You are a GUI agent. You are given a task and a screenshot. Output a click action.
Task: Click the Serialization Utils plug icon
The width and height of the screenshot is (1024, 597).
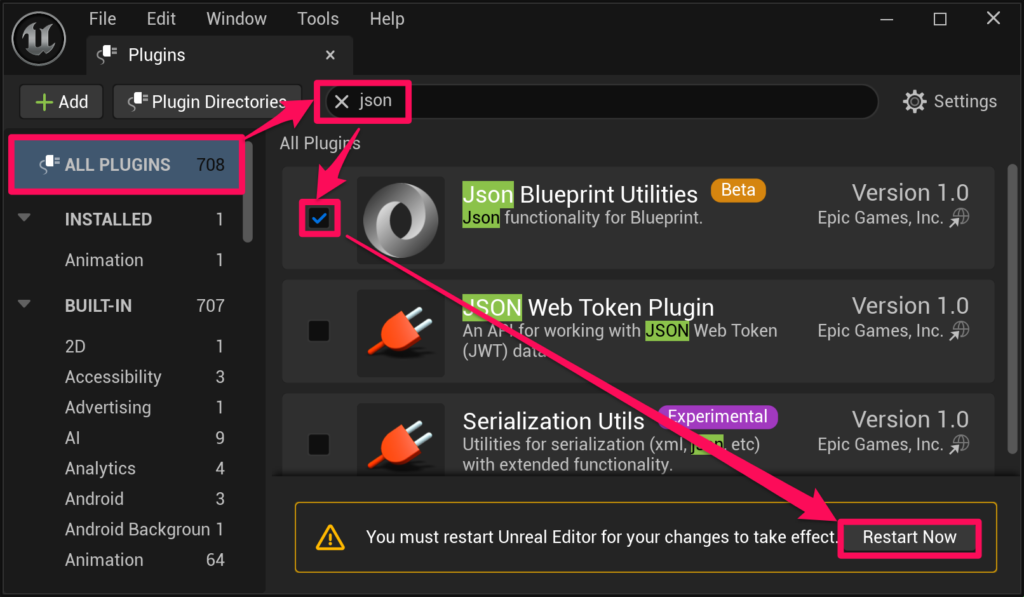400,442
